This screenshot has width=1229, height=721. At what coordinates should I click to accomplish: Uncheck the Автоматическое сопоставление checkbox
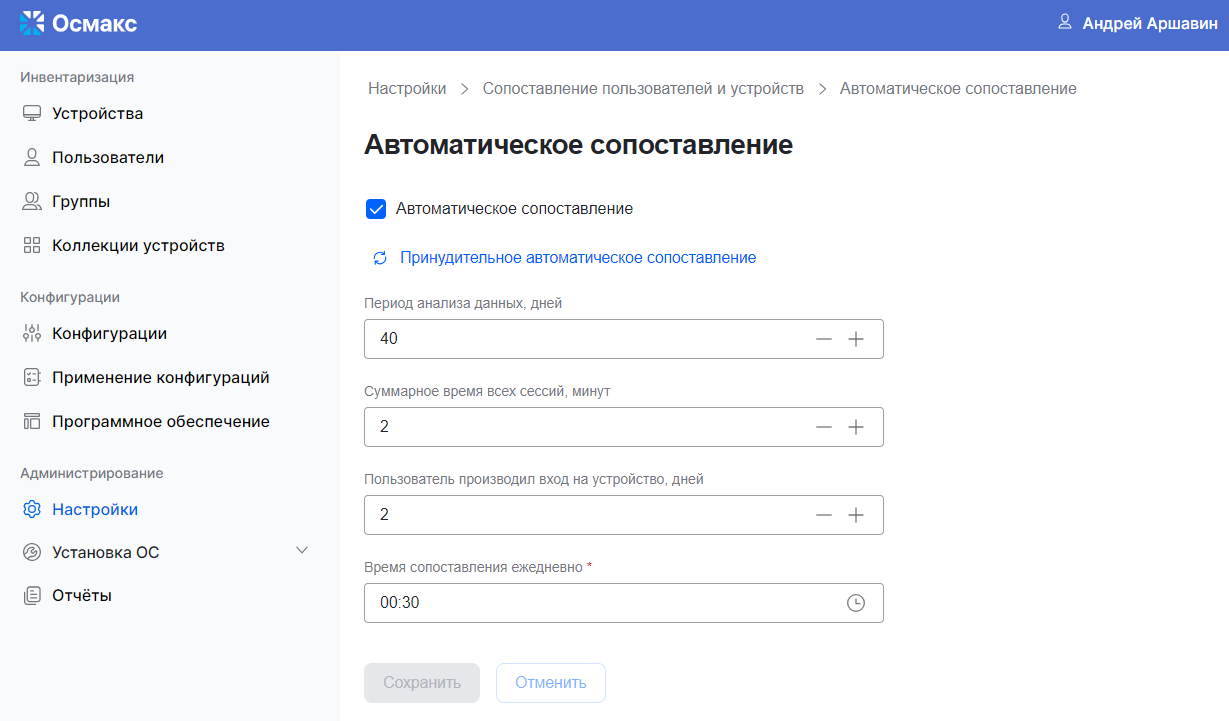click(x=376, y=209)
